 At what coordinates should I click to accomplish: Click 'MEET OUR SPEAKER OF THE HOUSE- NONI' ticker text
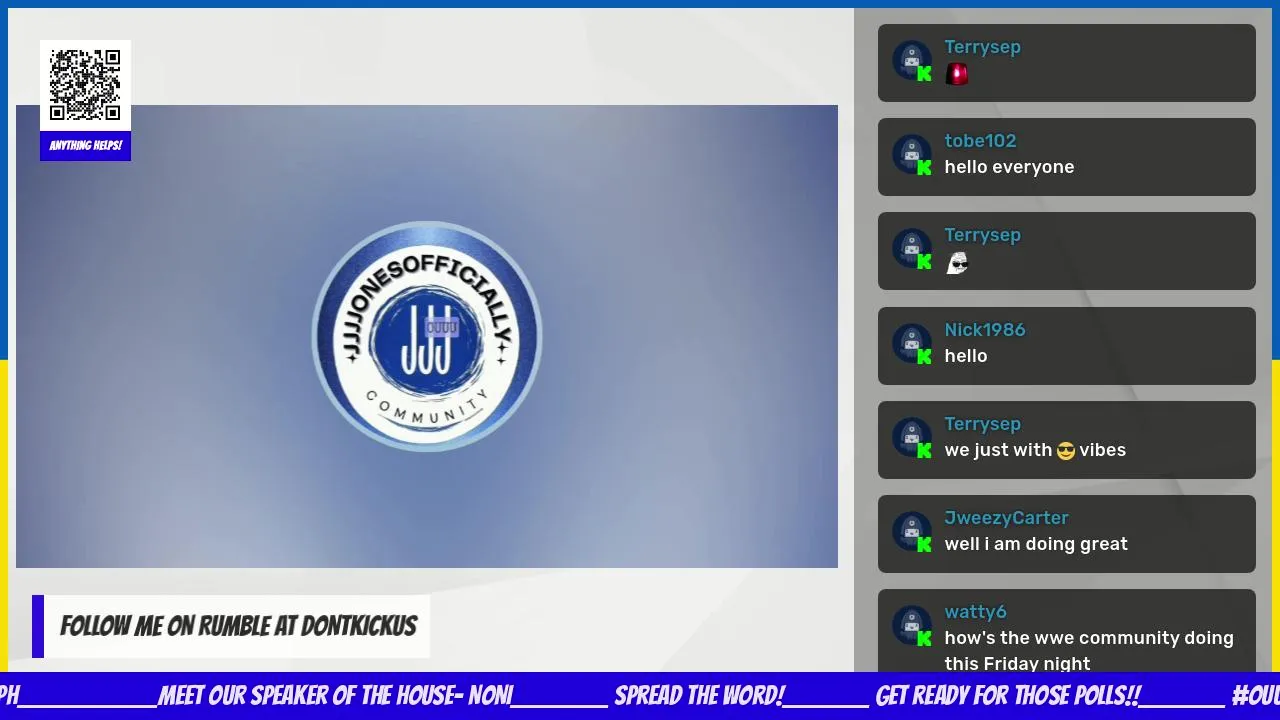(x=336, y=696)
